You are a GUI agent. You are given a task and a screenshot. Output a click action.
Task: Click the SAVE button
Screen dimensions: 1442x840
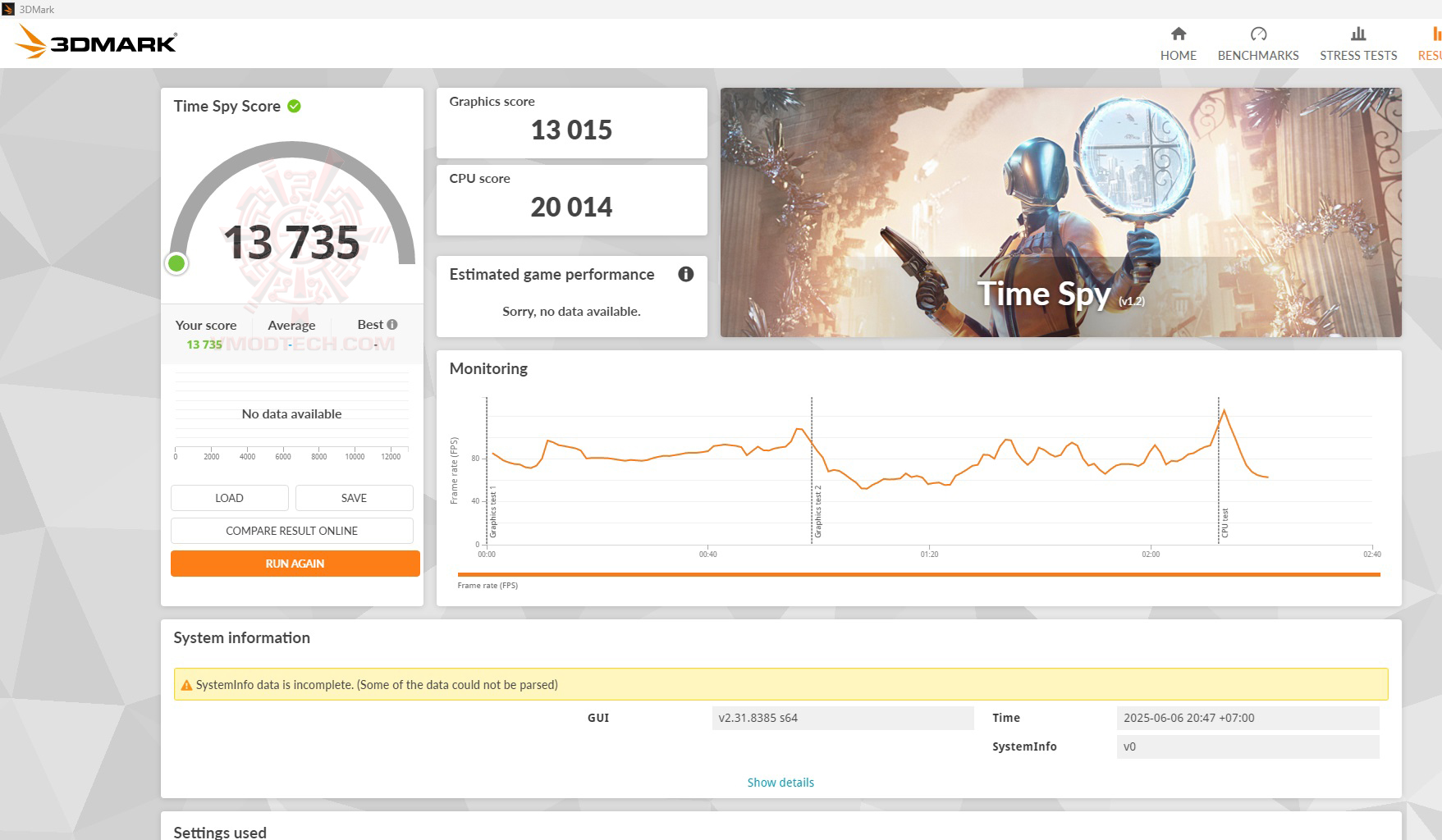pos(354,498)
